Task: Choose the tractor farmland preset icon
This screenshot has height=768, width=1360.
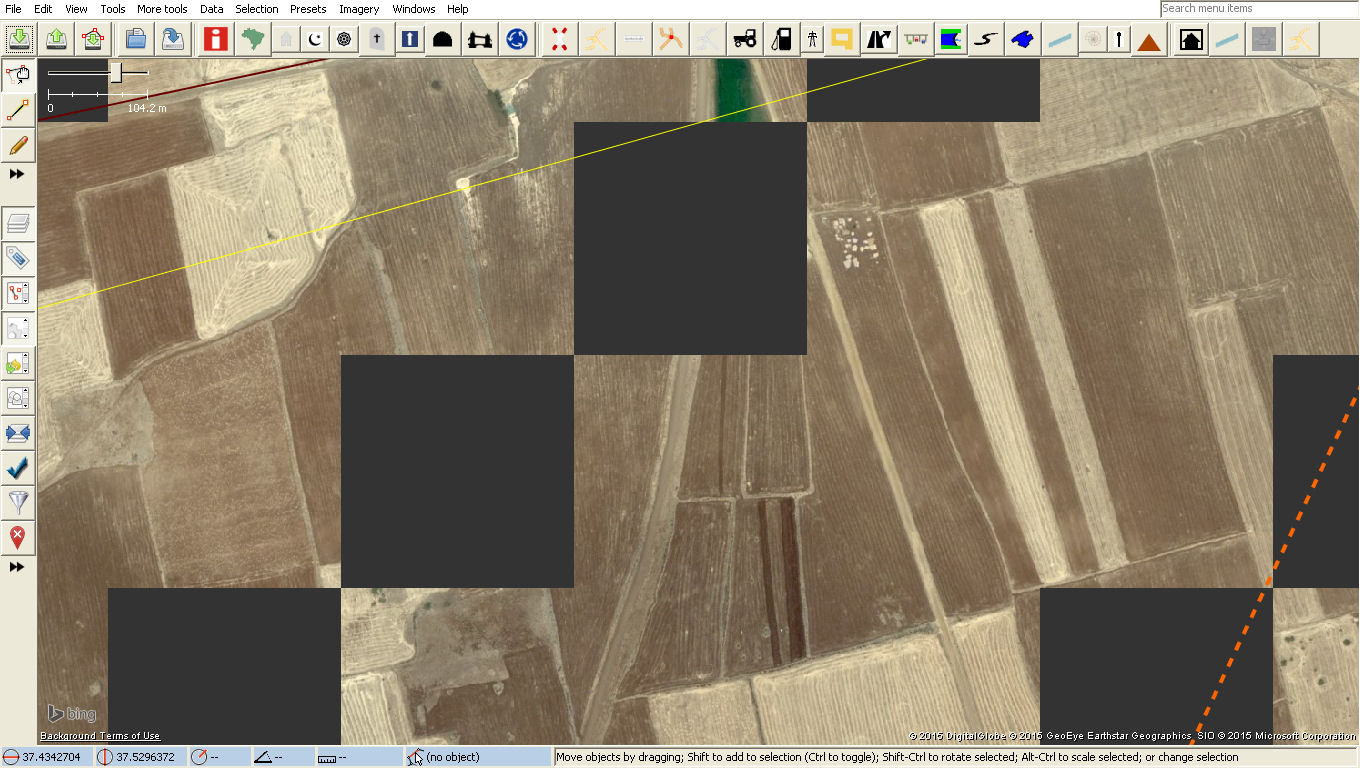Action: (745, 39)
